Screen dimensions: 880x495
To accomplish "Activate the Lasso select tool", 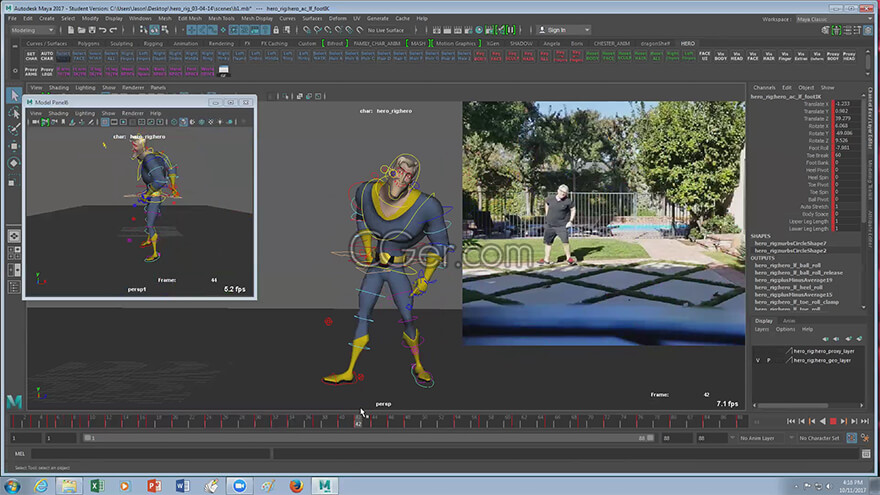I will click(x=14, y=113).
